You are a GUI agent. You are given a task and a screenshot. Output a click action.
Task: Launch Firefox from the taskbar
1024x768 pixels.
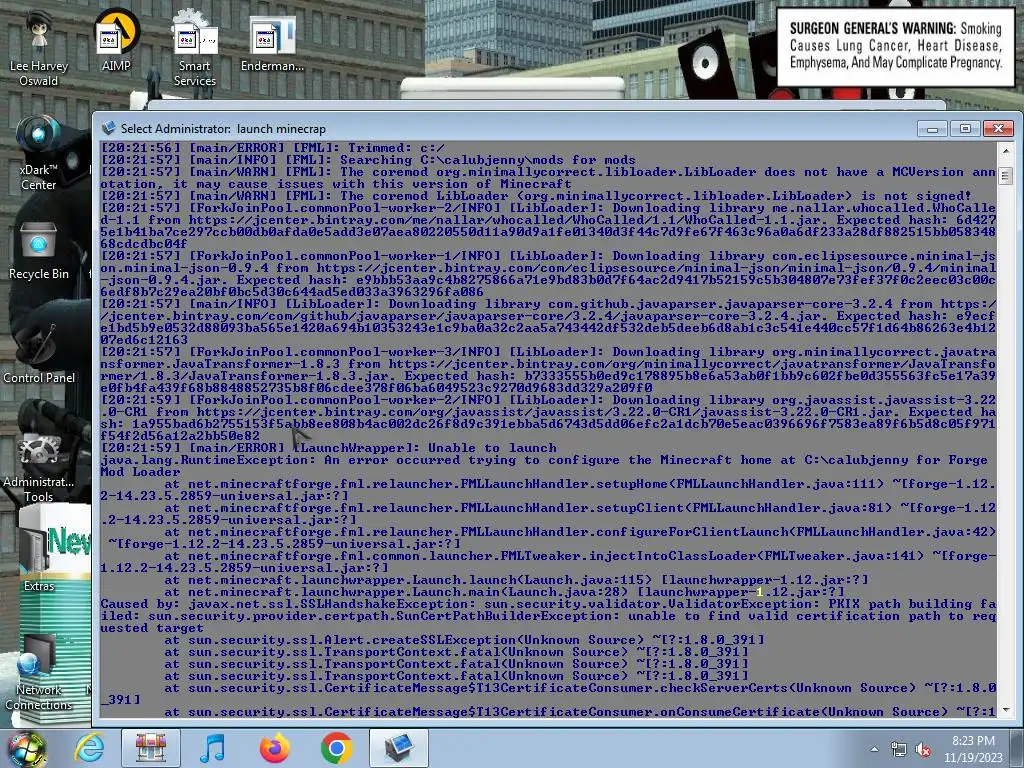(x=274, y=748)
